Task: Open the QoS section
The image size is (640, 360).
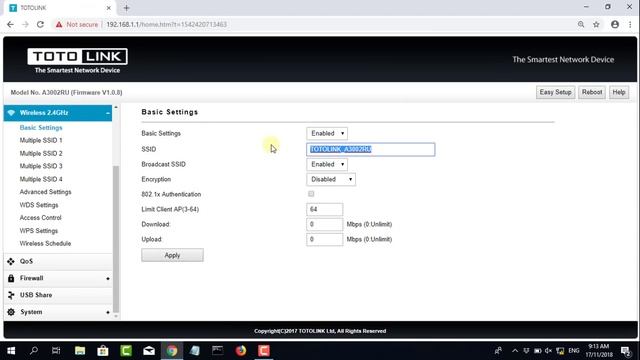Action: click(58, 261)
